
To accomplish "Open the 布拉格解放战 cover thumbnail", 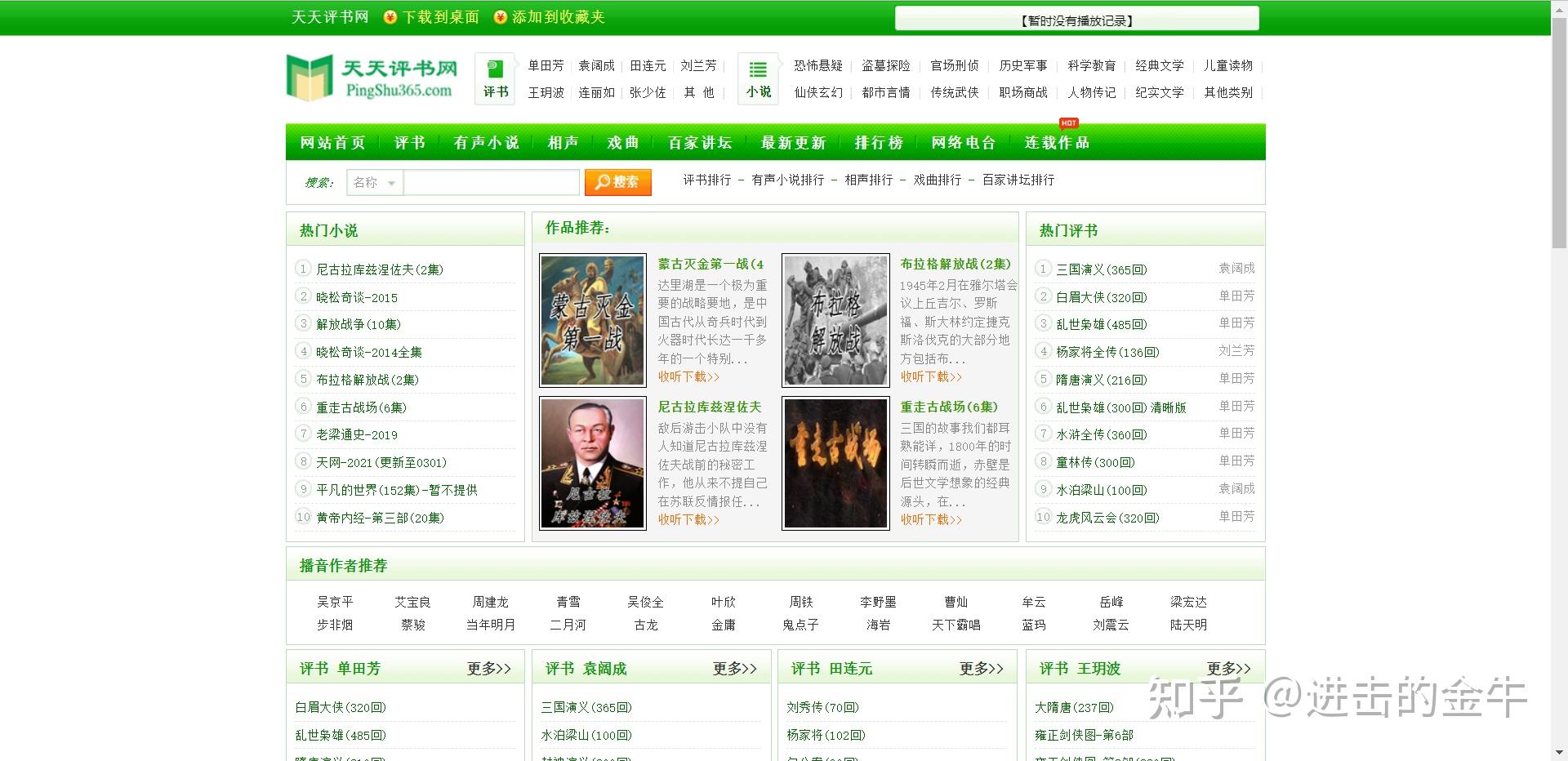I will (x=835, y=320).
